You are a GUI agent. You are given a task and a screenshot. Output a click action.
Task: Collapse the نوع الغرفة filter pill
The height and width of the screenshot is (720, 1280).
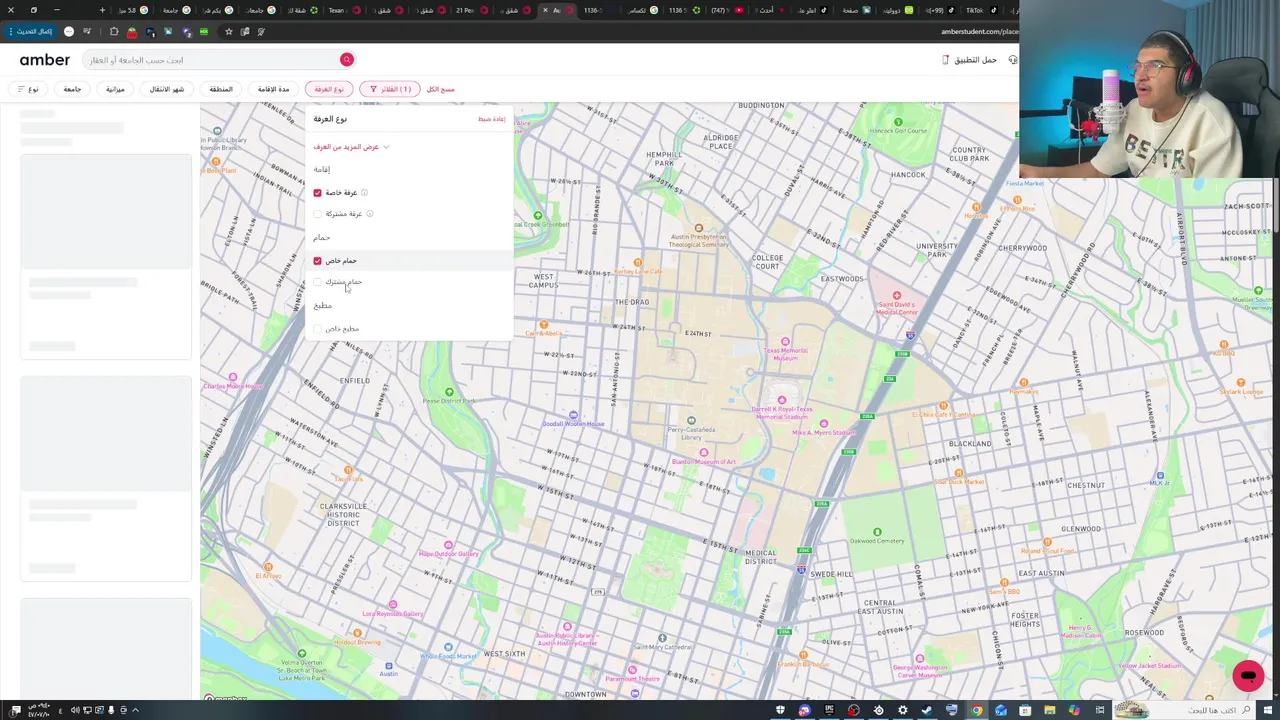point(329,89)
